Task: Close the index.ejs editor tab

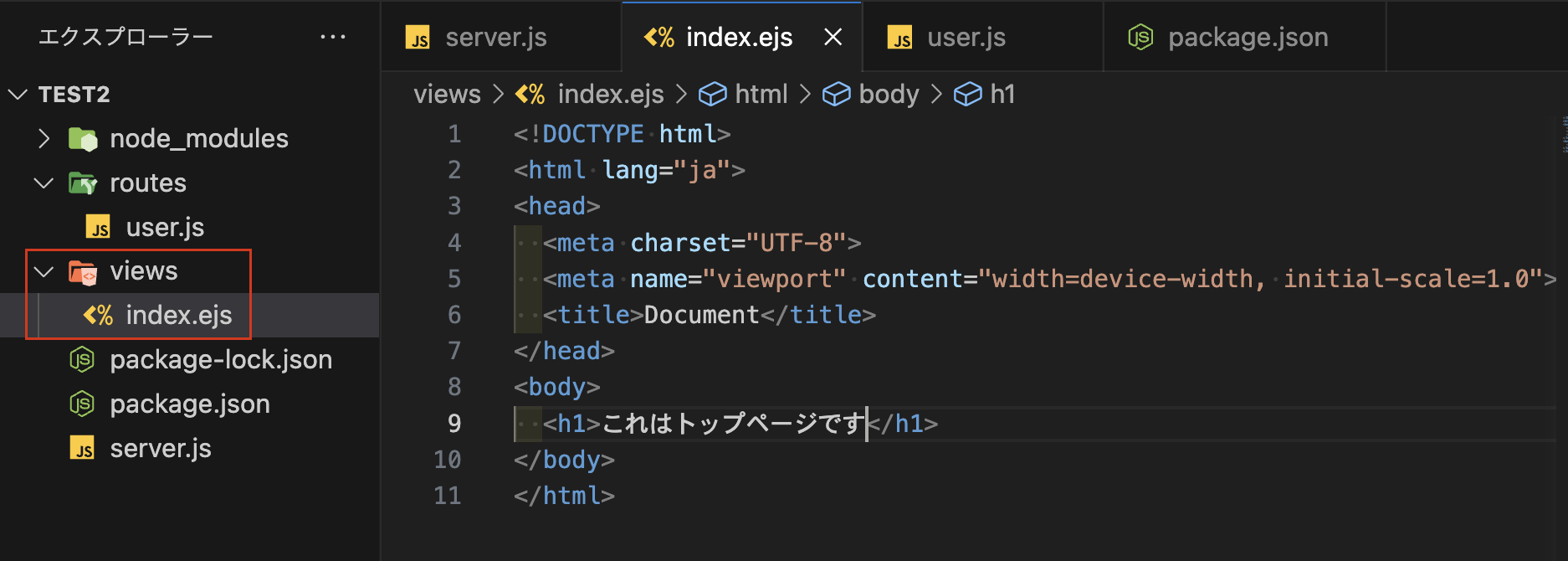Action: coord(833,37)
